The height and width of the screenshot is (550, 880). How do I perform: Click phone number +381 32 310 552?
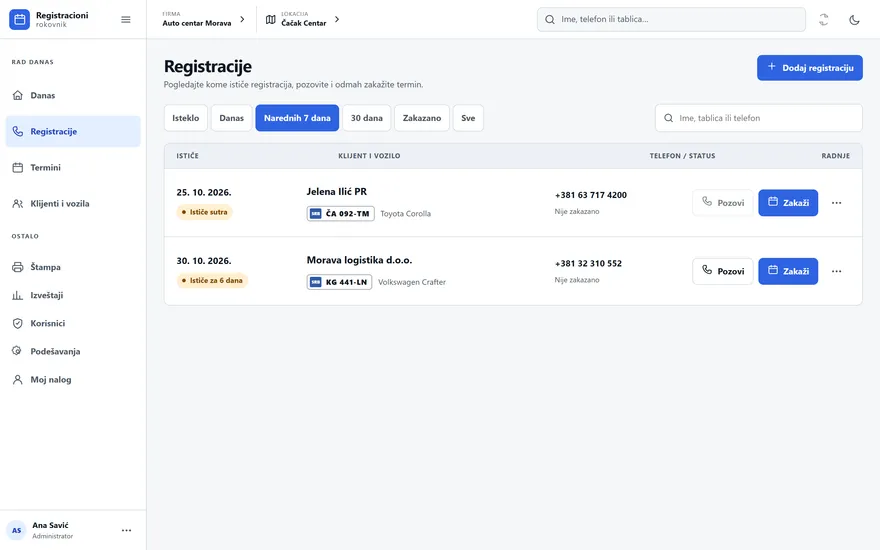(x=588, y=263)
